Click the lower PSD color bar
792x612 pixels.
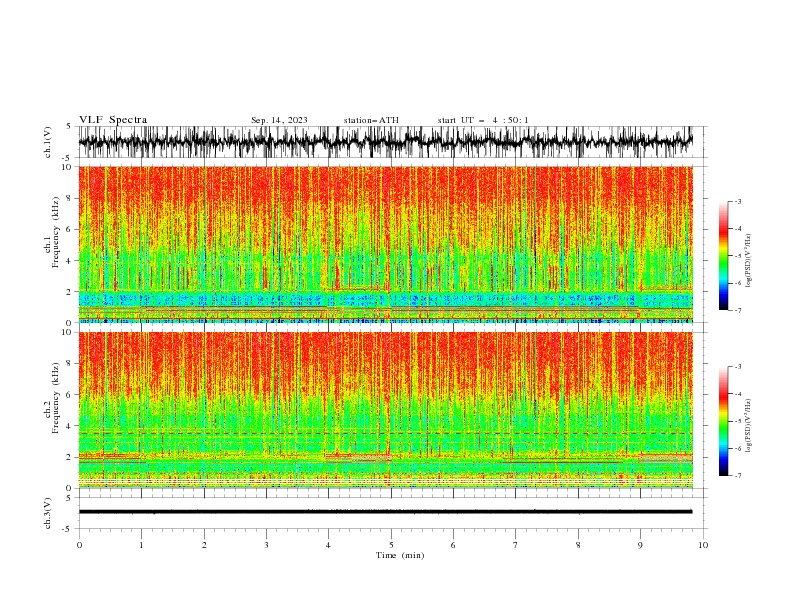click(x=723, y=421)
